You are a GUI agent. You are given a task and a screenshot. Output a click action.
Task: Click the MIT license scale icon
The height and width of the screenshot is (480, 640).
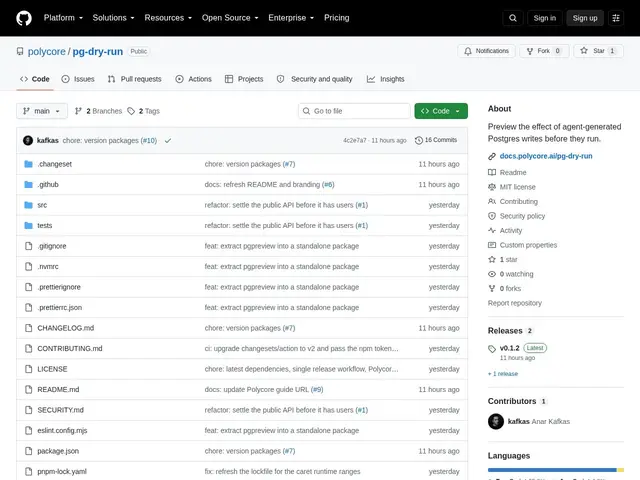(x=492, y=187)
